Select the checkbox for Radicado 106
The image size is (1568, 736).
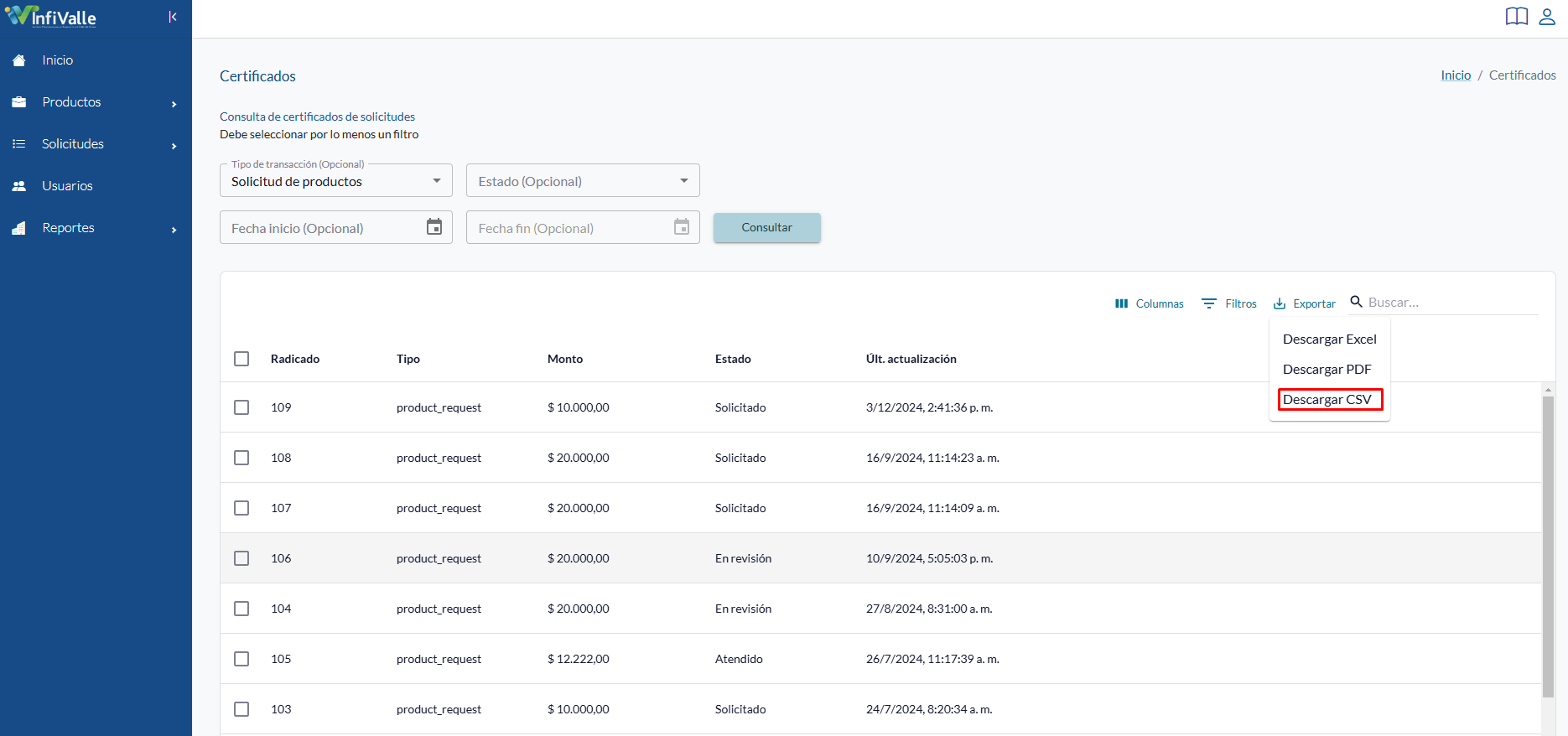click(x=241, y=558)
